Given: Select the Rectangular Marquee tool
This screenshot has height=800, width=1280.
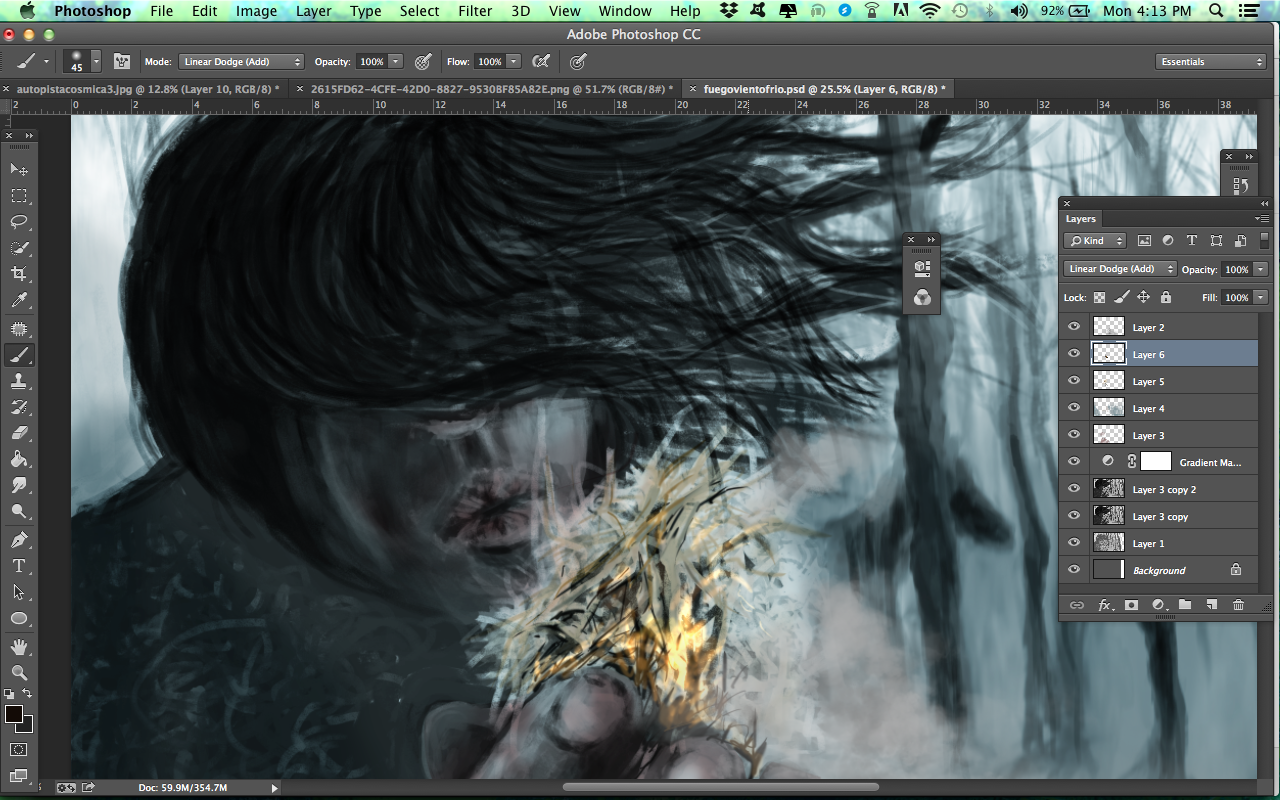Looking at the screenshot, I should (19, 195).
